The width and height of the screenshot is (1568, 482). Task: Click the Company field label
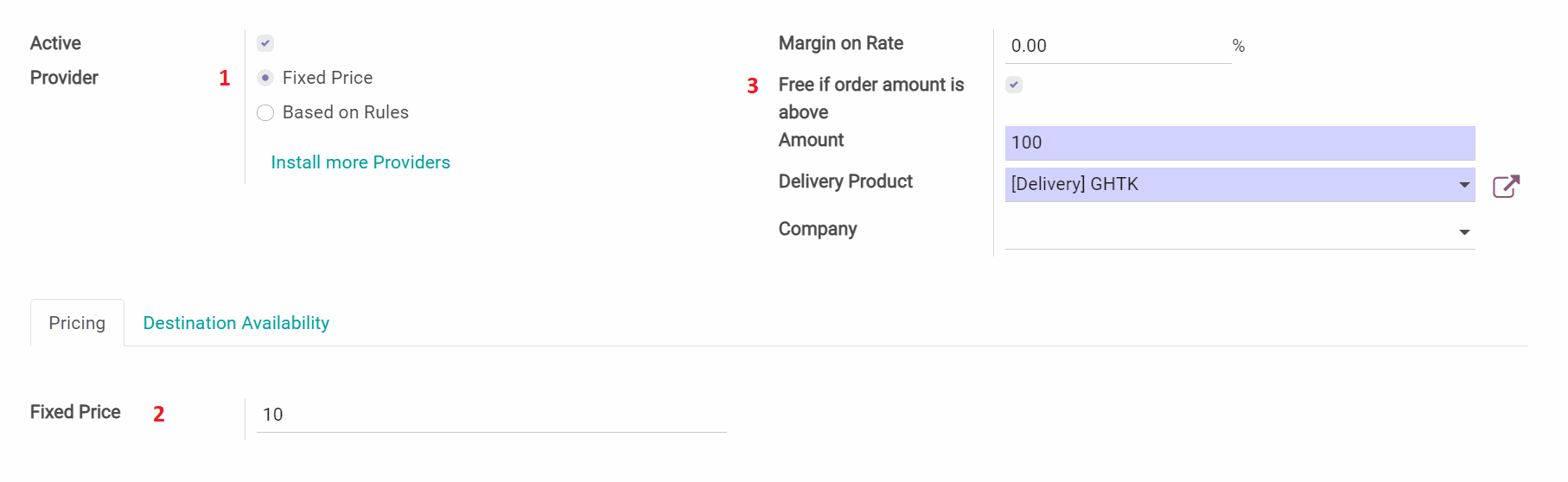pos(817,229)
